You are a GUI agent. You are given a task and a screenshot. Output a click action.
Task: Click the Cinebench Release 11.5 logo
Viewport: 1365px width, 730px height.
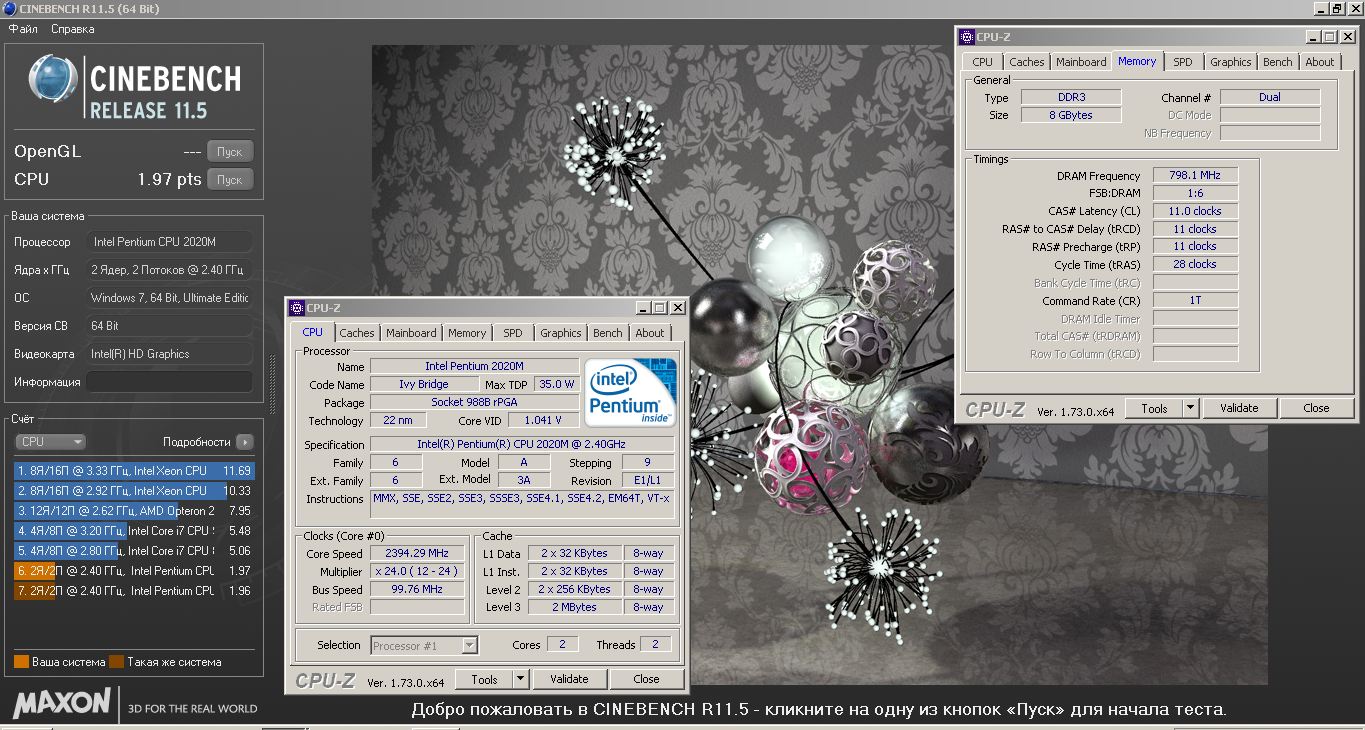click(135, 87)
